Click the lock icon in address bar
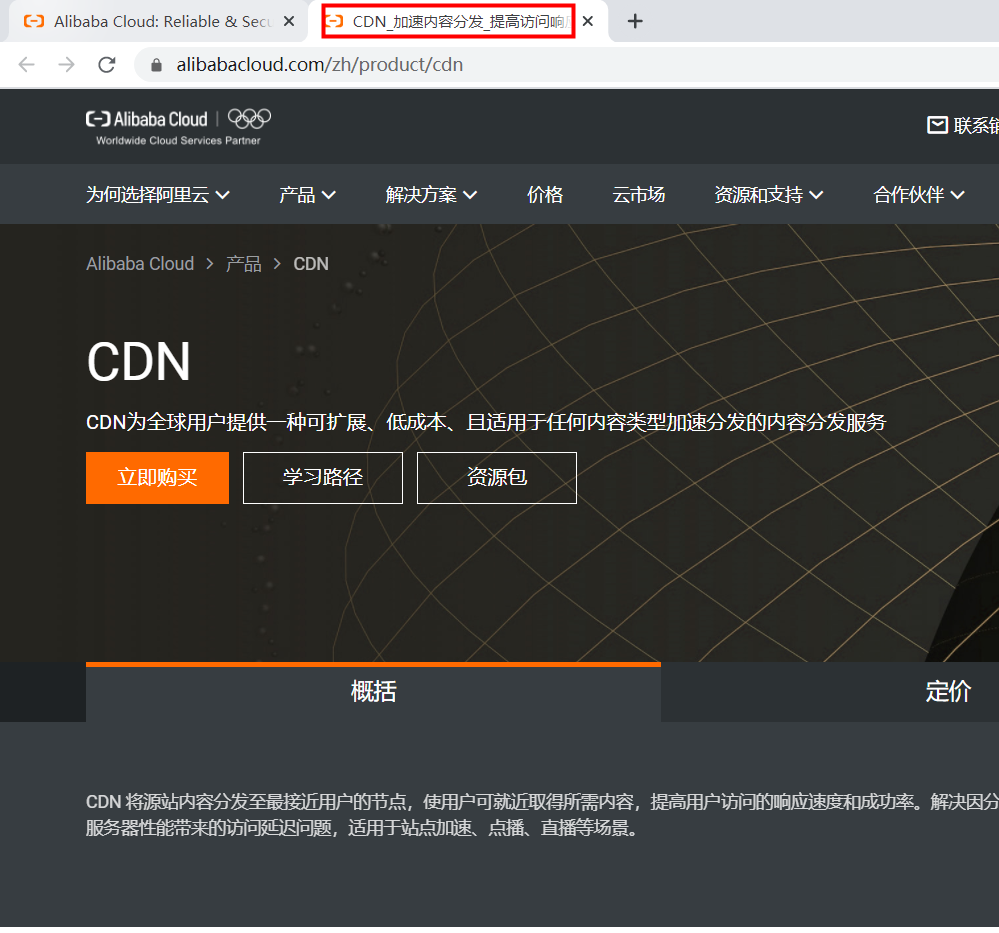Viewport: 999px width, 933px height. tap(156, 65)
